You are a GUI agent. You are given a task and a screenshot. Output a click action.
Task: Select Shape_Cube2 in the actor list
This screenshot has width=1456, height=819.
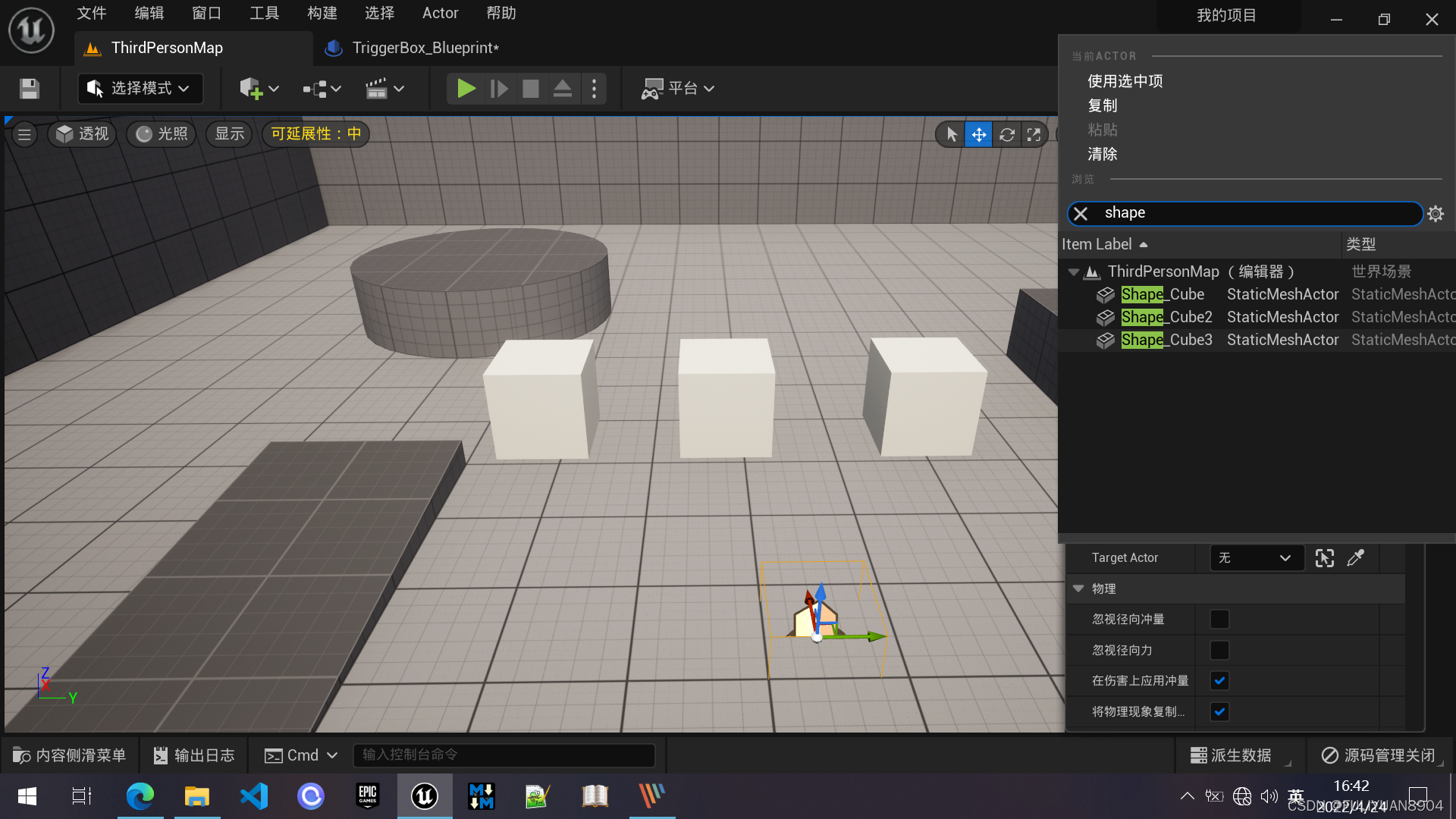(x=1166, y=317)
